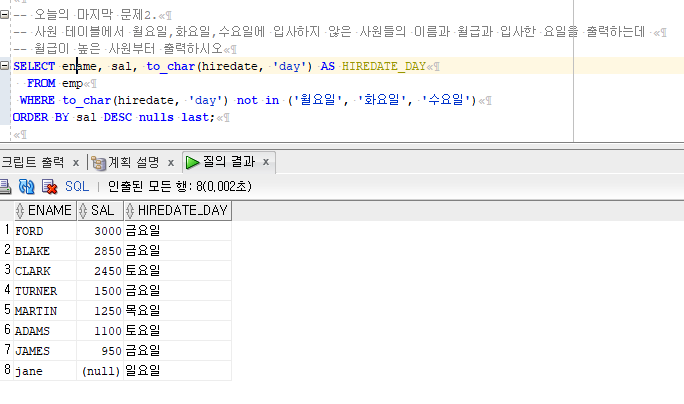The width and height of the screenshot is (684, 404).
Task: Click the '월요일' string literal in editor
Action: (318, 100)
